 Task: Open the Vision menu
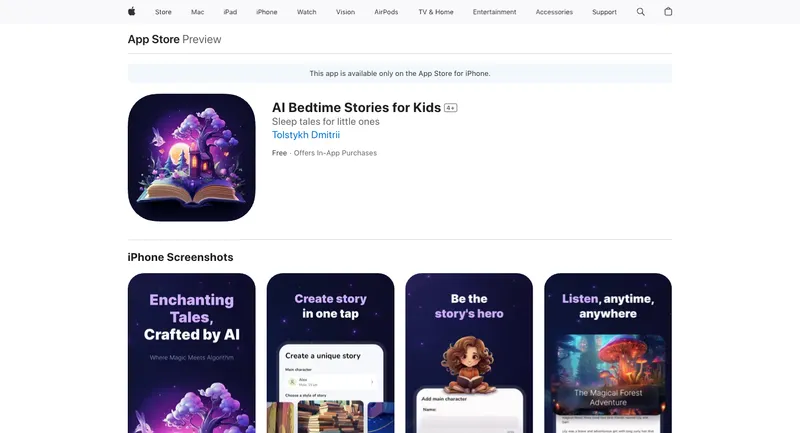click(x=345, y=12)
